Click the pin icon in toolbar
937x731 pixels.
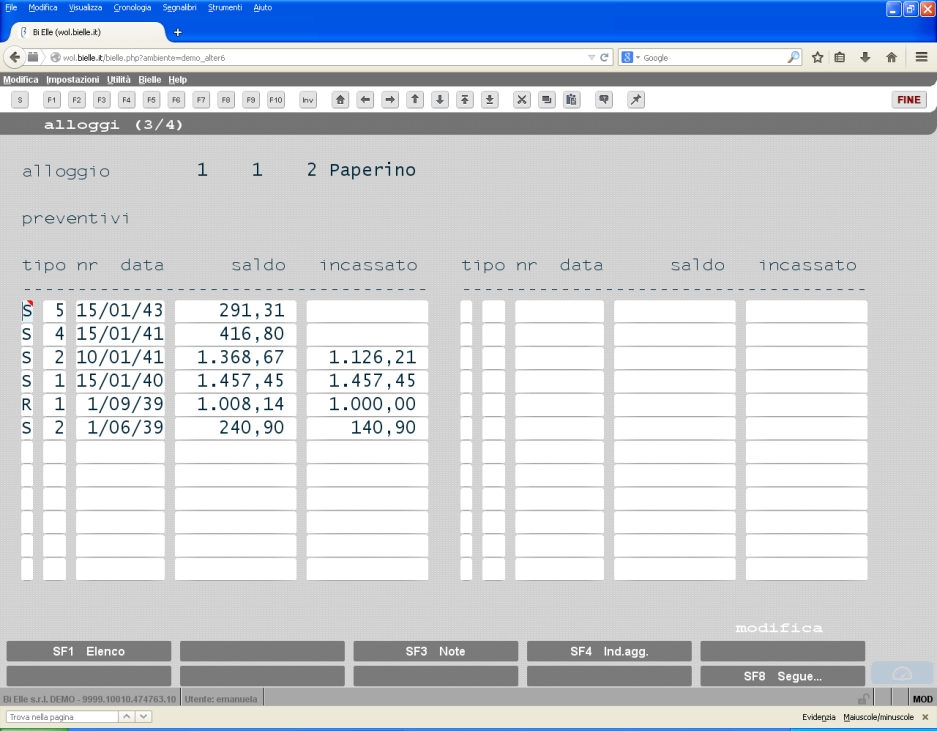[x=636, y=100]
